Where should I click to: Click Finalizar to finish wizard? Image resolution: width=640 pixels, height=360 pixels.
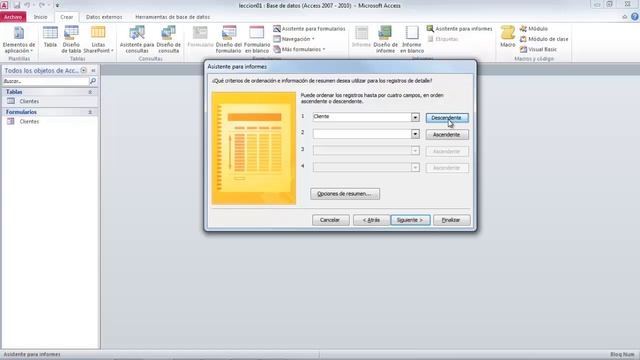pyautogui.click(x=451, y=220)
